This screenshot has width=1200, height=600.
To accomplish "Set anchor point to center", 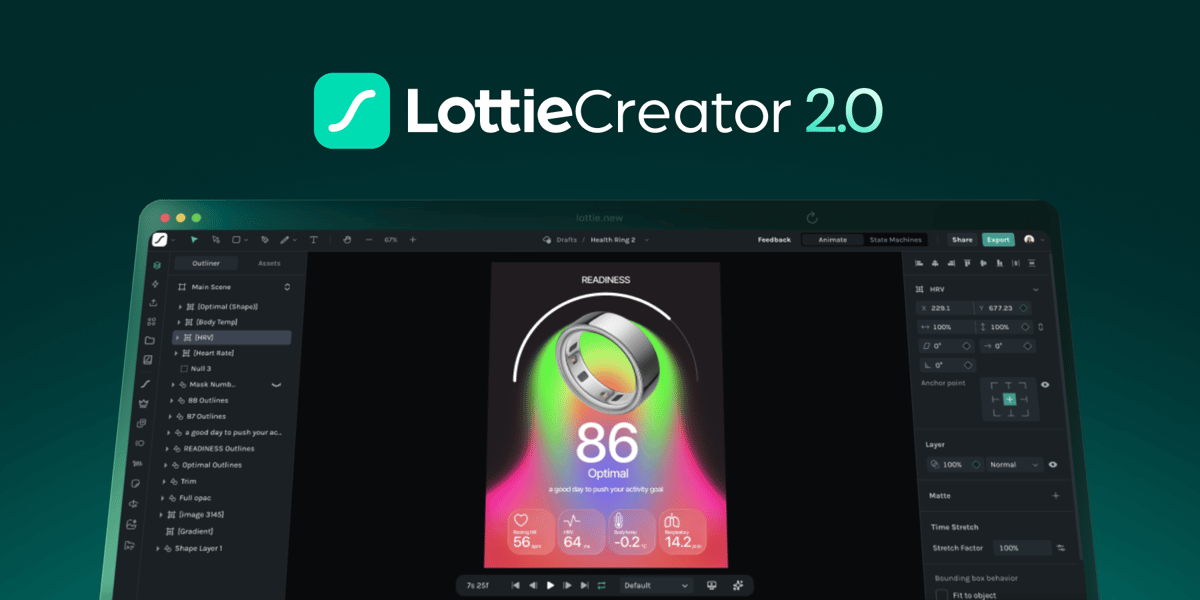I will pyautogui.click(x=1010, y=399).
